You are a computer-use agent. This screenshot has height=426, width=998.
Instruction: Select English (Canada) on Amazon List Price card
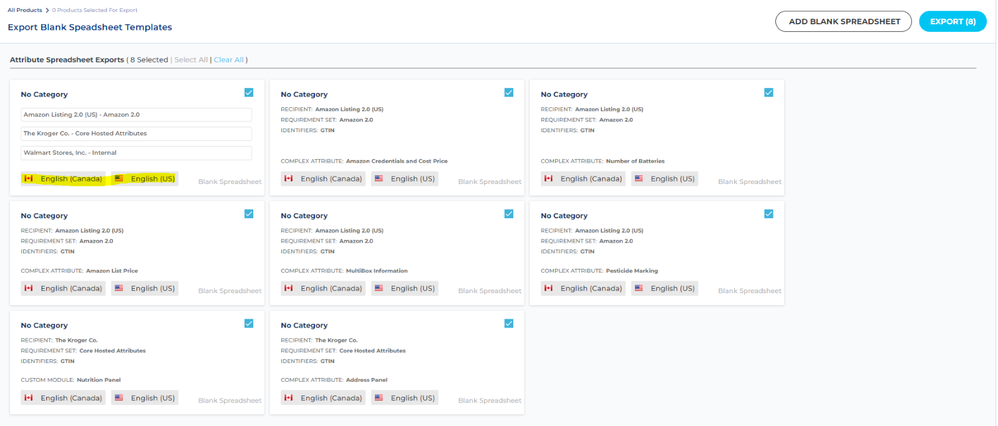tap(63, 288)
